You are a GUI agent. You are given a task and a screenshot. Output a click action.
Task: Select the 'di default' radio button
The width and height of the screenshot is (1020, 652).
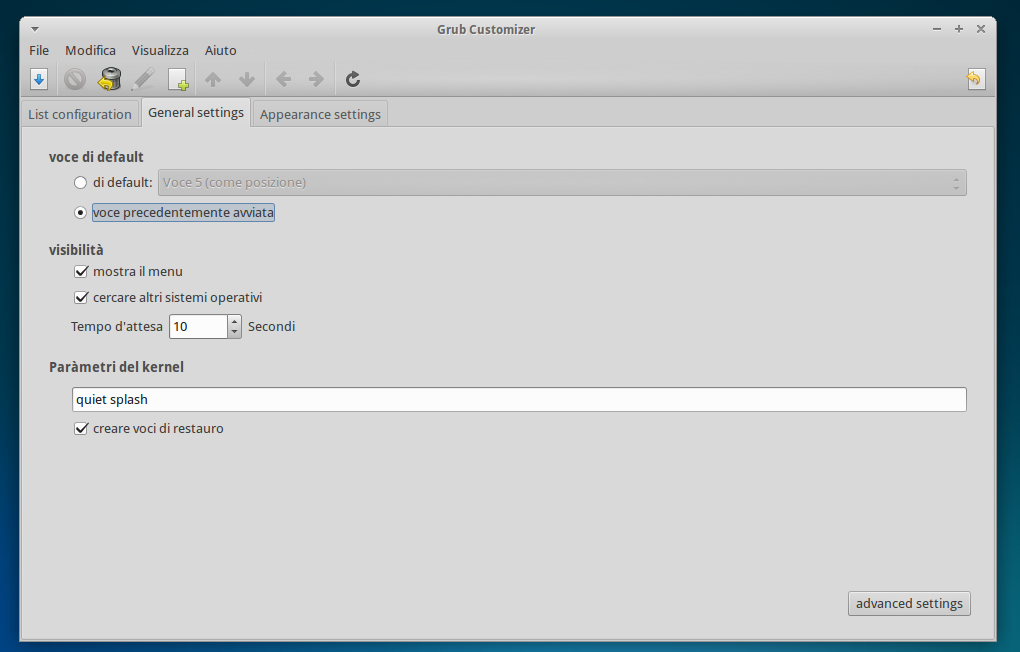click(80, 183)
